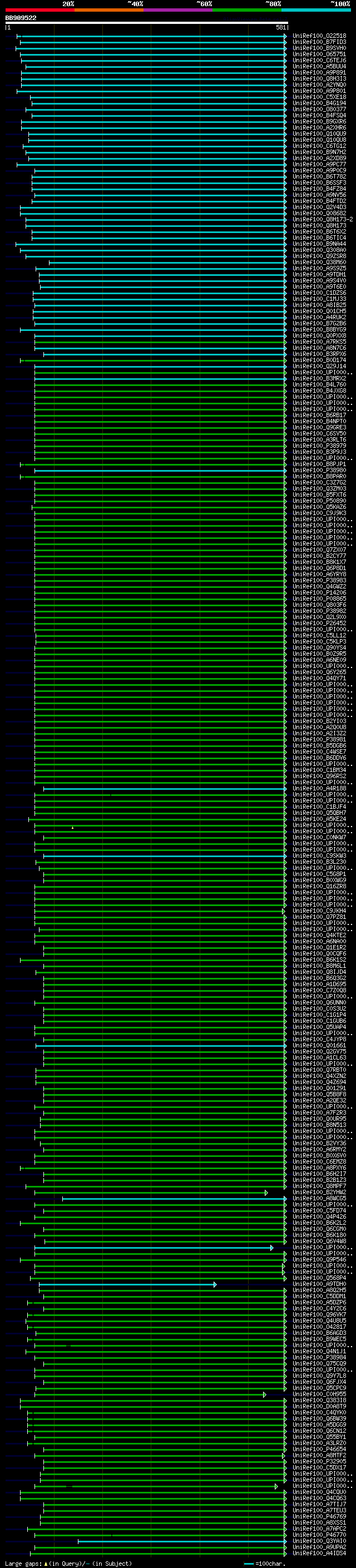This screenshot has height=1568, width=356.
Task: Click the =100char. scale legend text
Action: tap(270, 1563)
